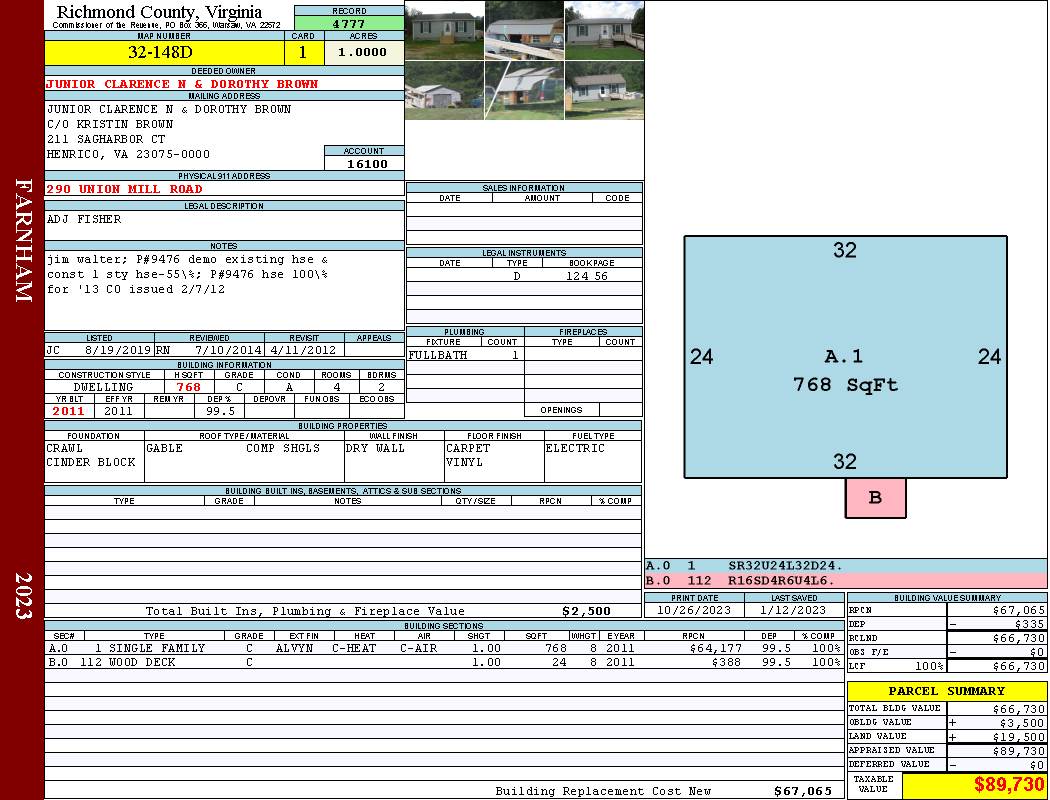This screenshot has height=800, width=1050.
Task: Click the 290 Union Mill Road address
Action: pos(124,189)
